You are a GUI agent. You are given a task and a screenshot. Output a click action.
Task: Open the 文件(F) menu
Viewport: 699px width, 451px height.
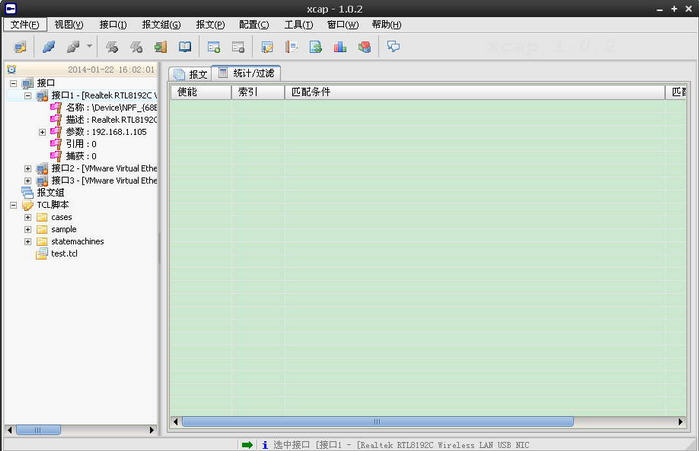tap(24, 24)
